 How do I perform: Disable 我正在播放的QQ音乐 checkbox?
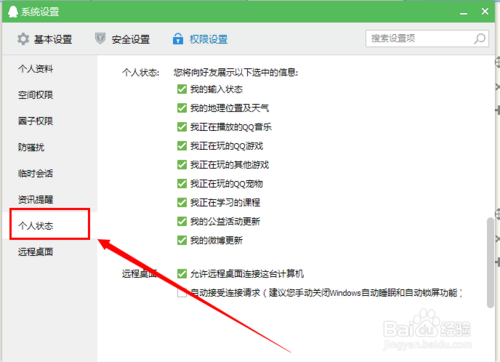182,127
